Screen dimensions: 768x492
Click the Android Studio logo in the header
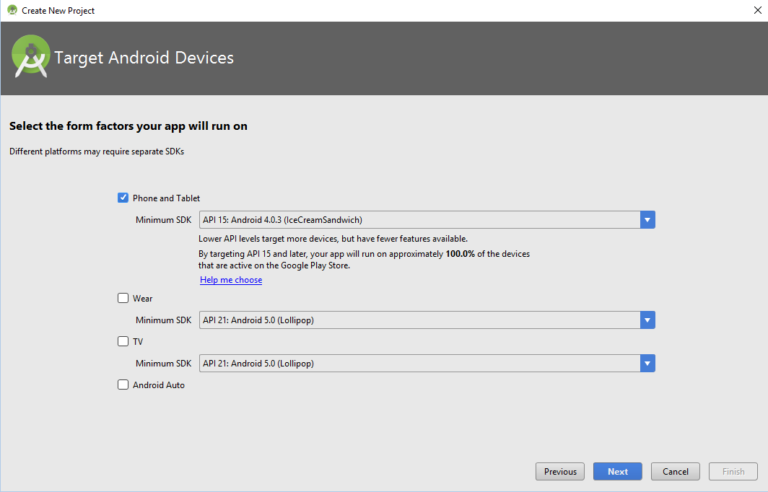30,57
